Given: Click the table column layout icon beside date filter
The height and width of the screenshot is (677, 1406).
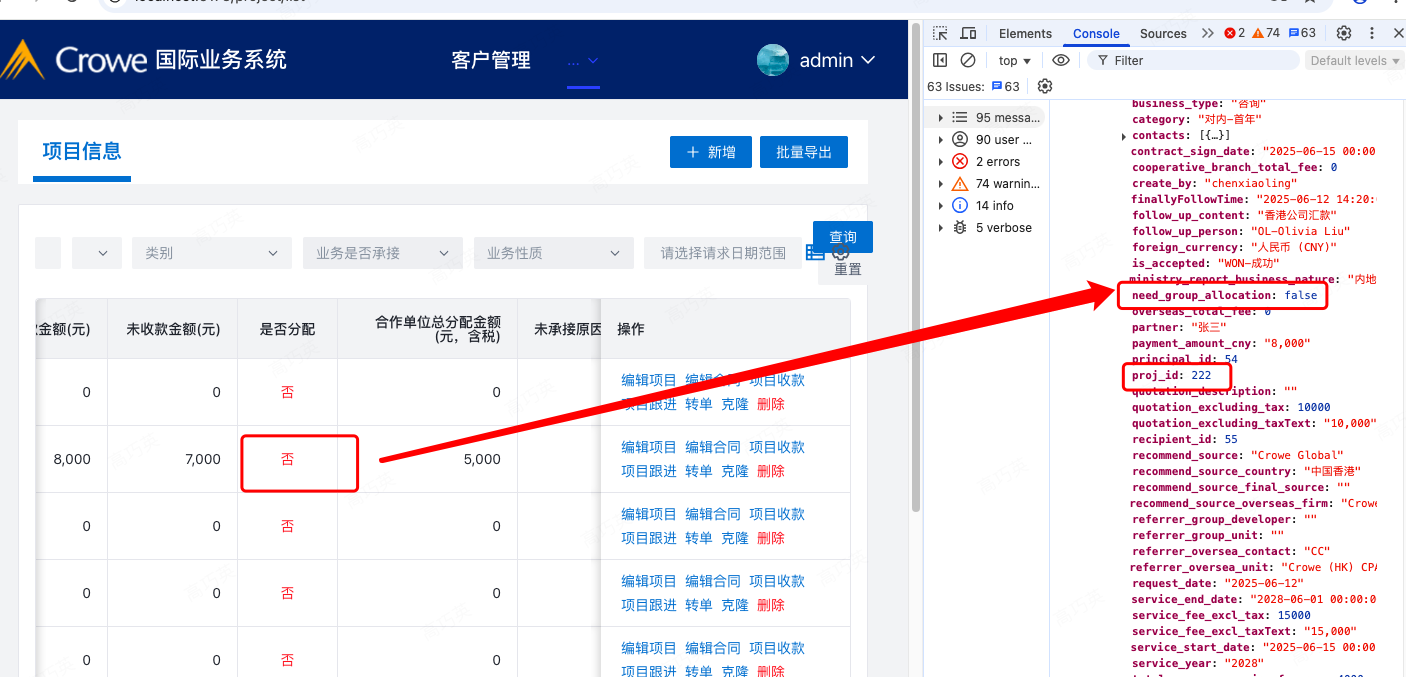Looking at the screenshot, I should pos(815,253).
